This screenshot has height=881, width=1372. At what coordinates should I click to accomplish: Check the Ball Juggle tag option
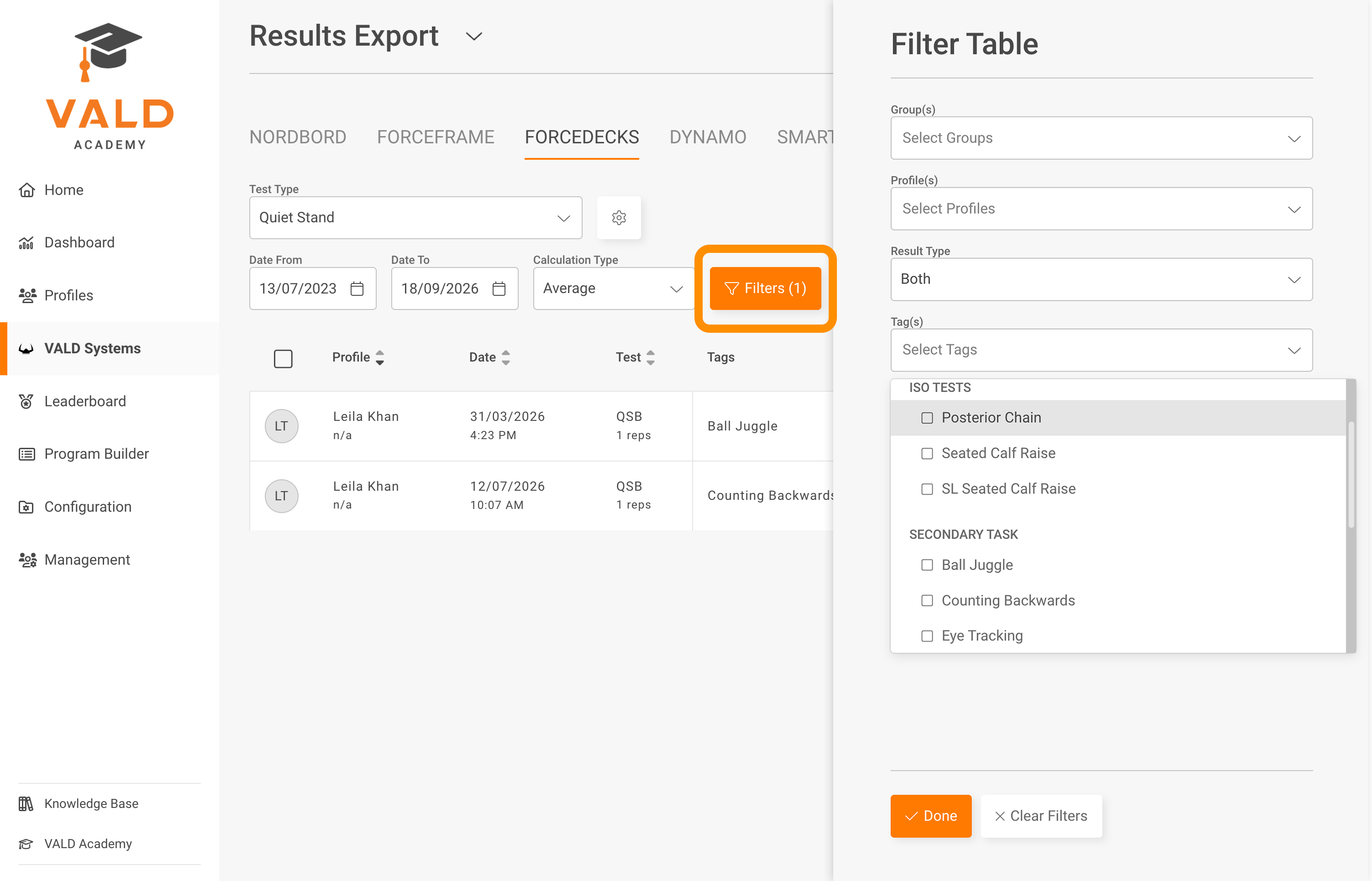927,565
